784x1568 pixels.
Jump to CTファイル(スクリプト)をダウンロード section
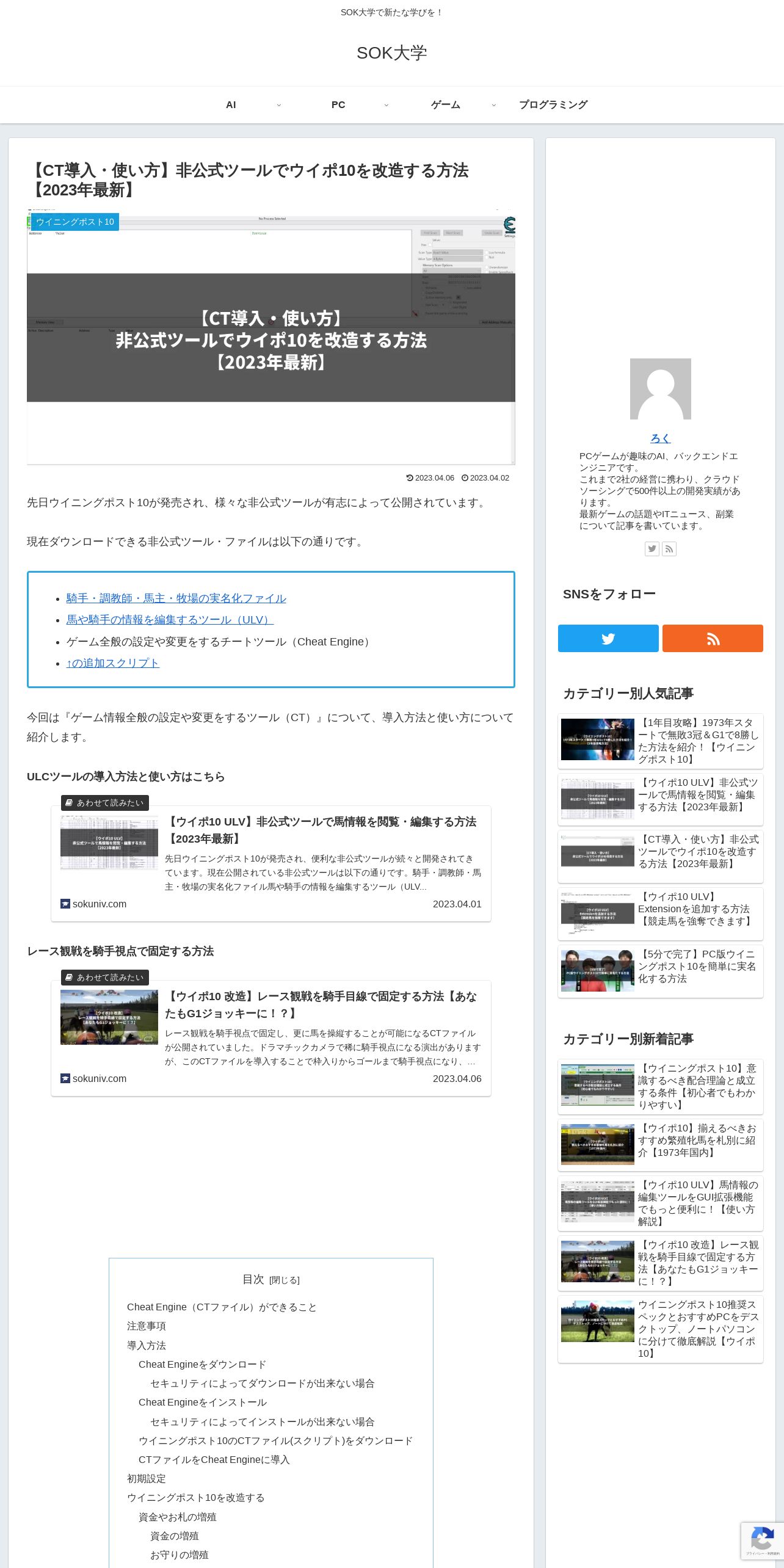coord(276,1440)
